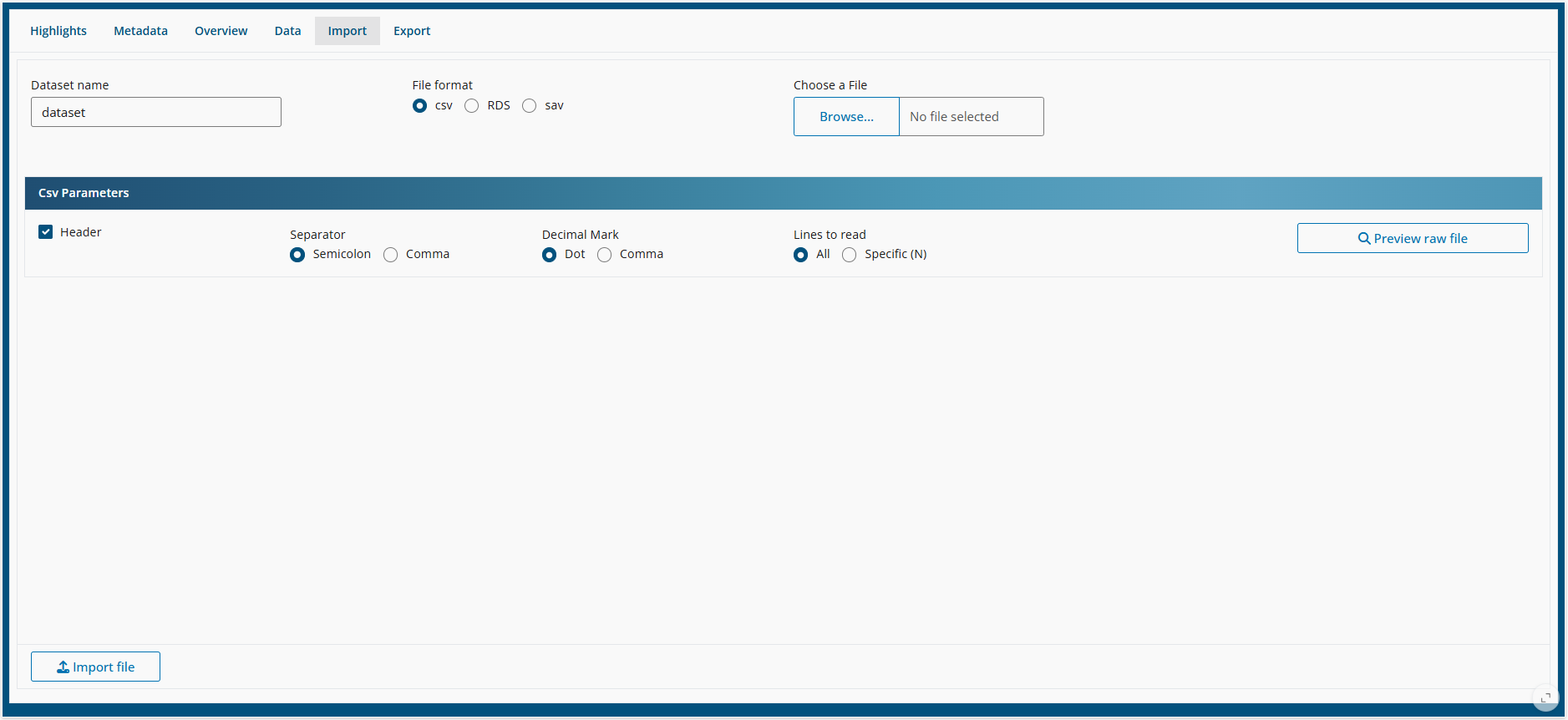This screenshot has width=1568, height=720.
Task: Select Specific (N) lines to read
Action: [x=850, y=255]
